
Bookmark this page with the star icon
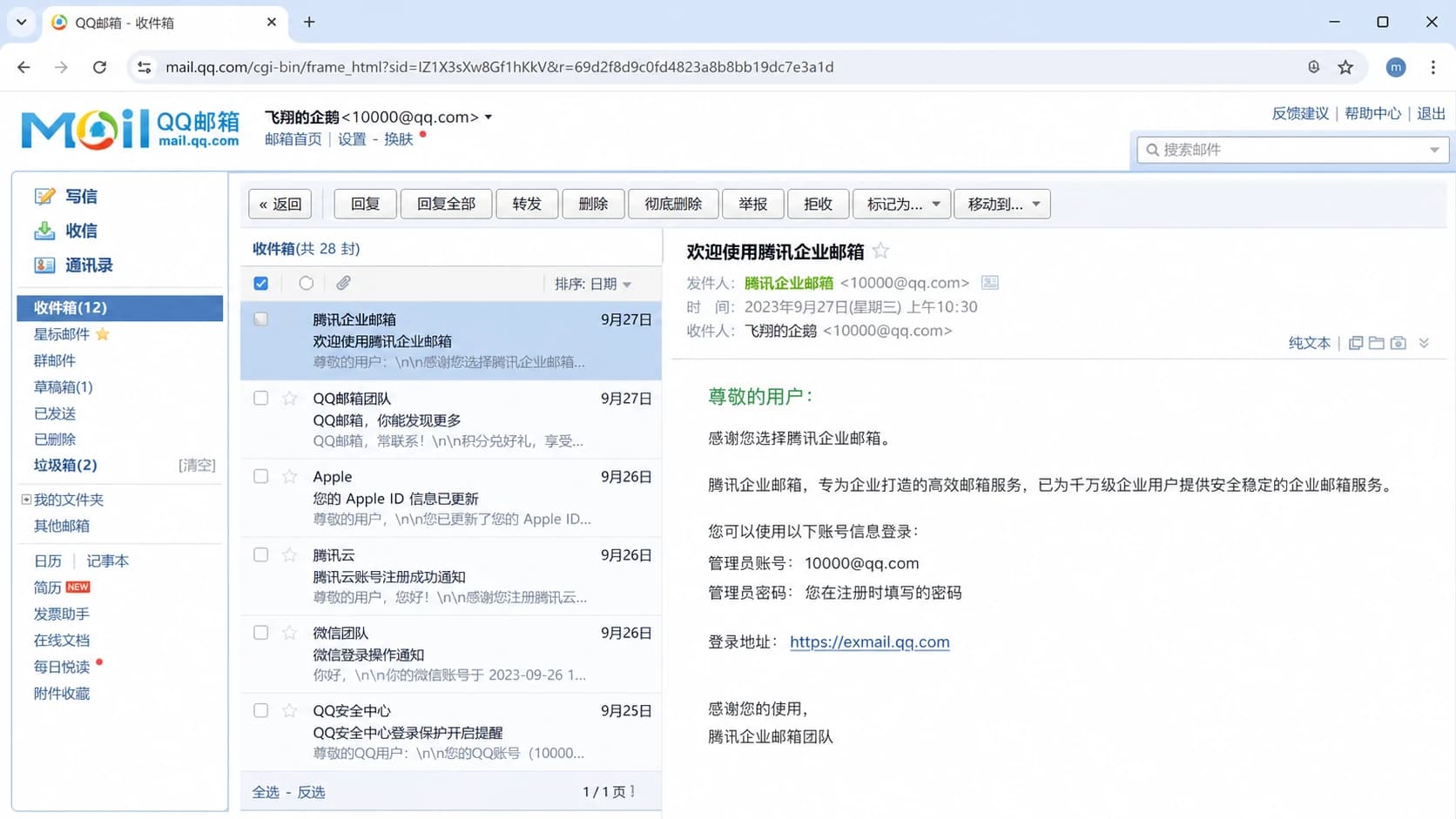click(x=1345, y=67)
